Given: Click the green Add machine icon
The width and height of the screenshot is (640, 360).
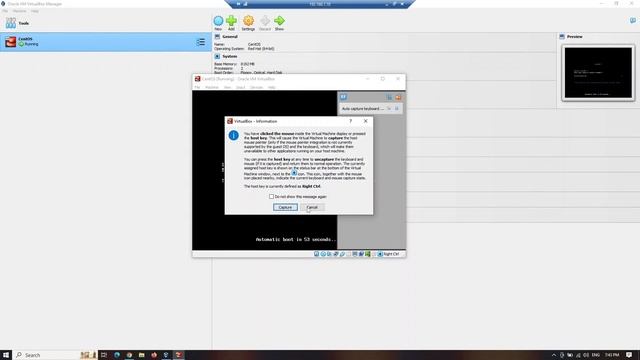Looking at the screenshot, I should 231,21.
